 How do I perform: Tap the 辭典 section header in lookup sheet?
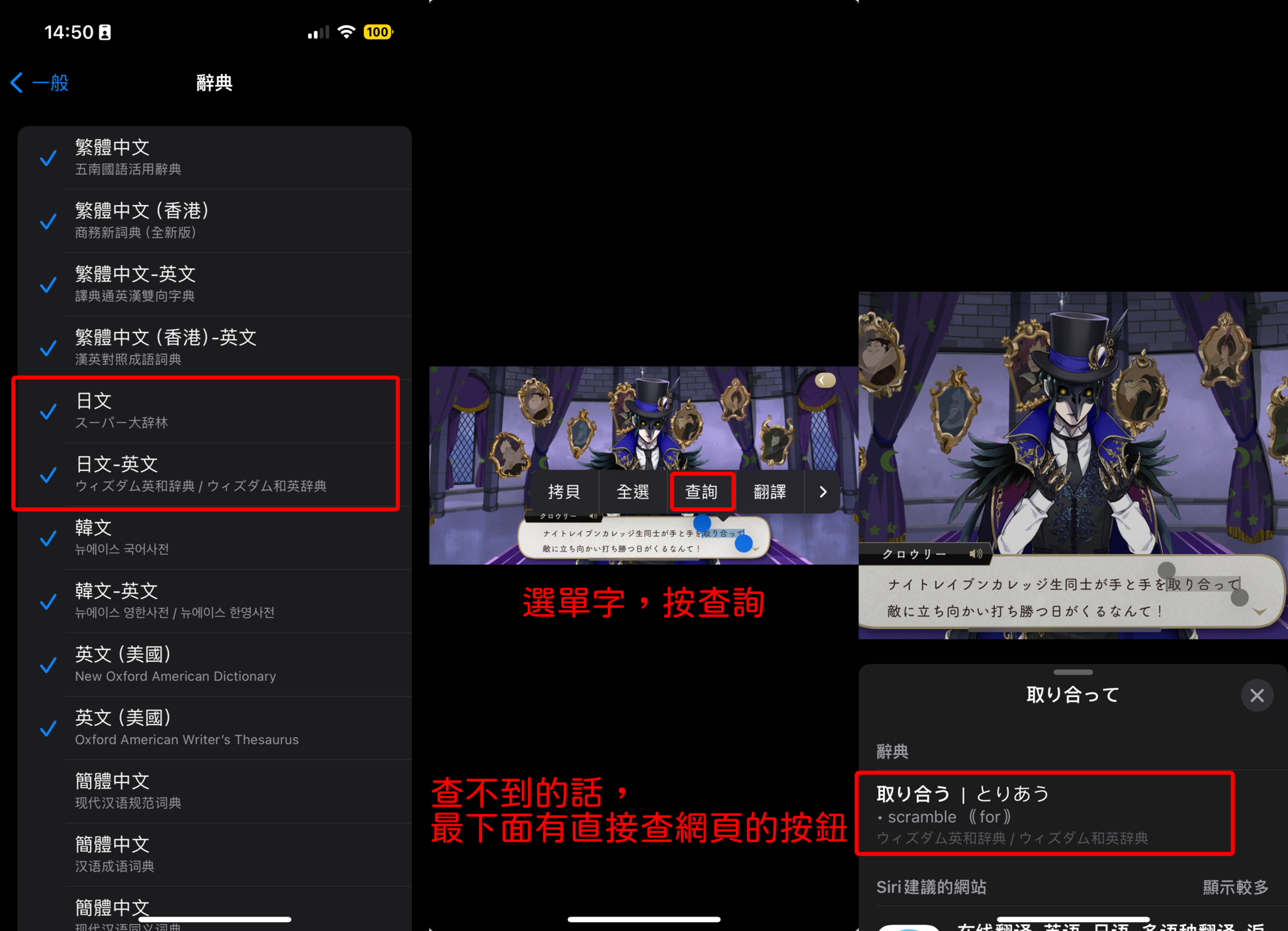click(x=892, y=751)
